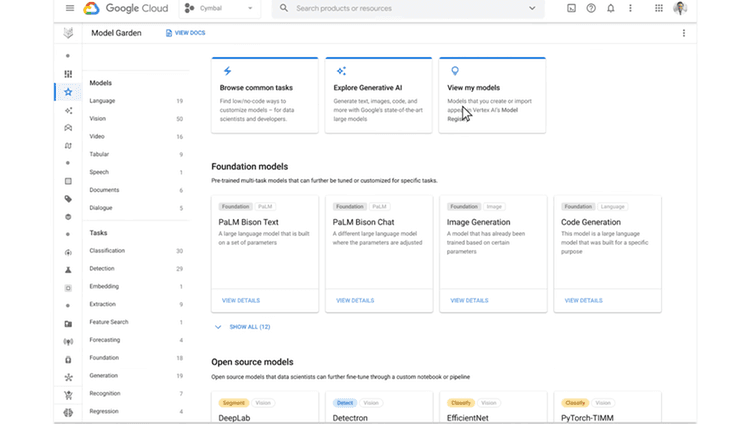Click the Explore Generative AI sparkle icon
This screenshot has height=424, width=750.
[341, 71]
